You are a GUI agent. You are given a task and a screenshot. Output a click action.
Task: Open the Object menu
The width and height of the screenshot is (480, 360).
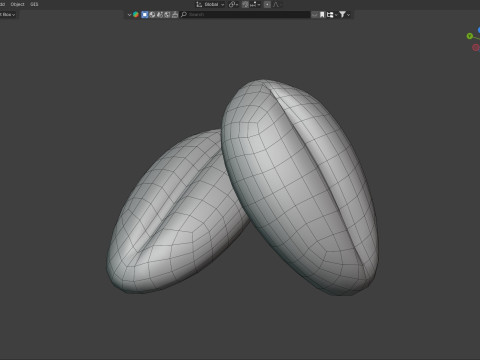pyautogui.click(x=17, y=4)
